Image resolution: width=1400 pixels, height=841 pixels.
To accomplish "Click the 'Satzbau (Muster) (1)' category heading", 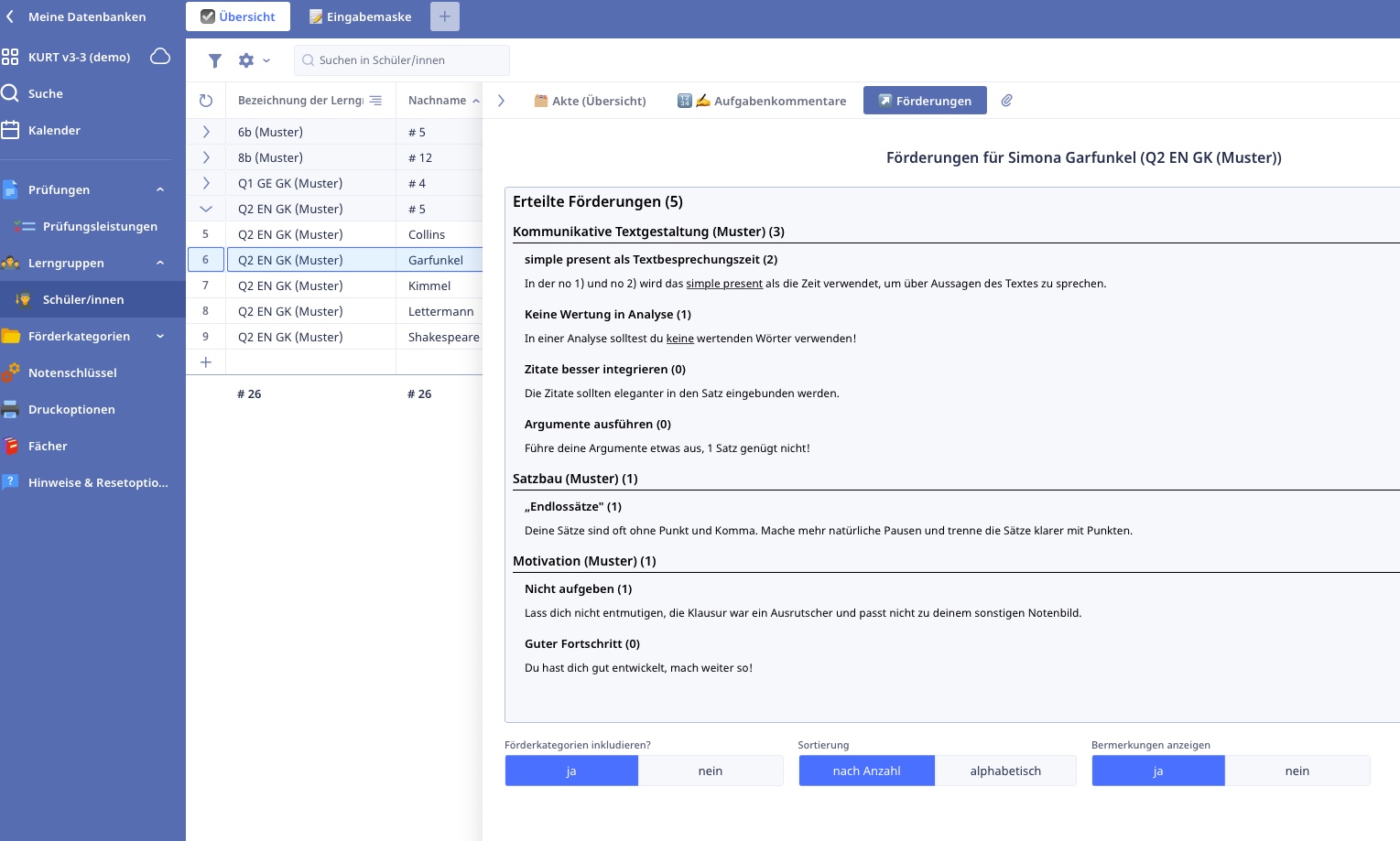I will (575, 479).
